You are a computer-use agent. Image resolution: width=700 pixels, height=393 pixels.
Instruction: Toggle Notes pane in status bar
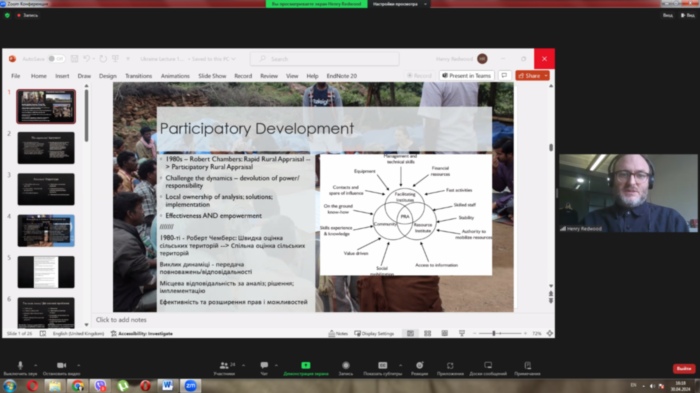(338, 334)
